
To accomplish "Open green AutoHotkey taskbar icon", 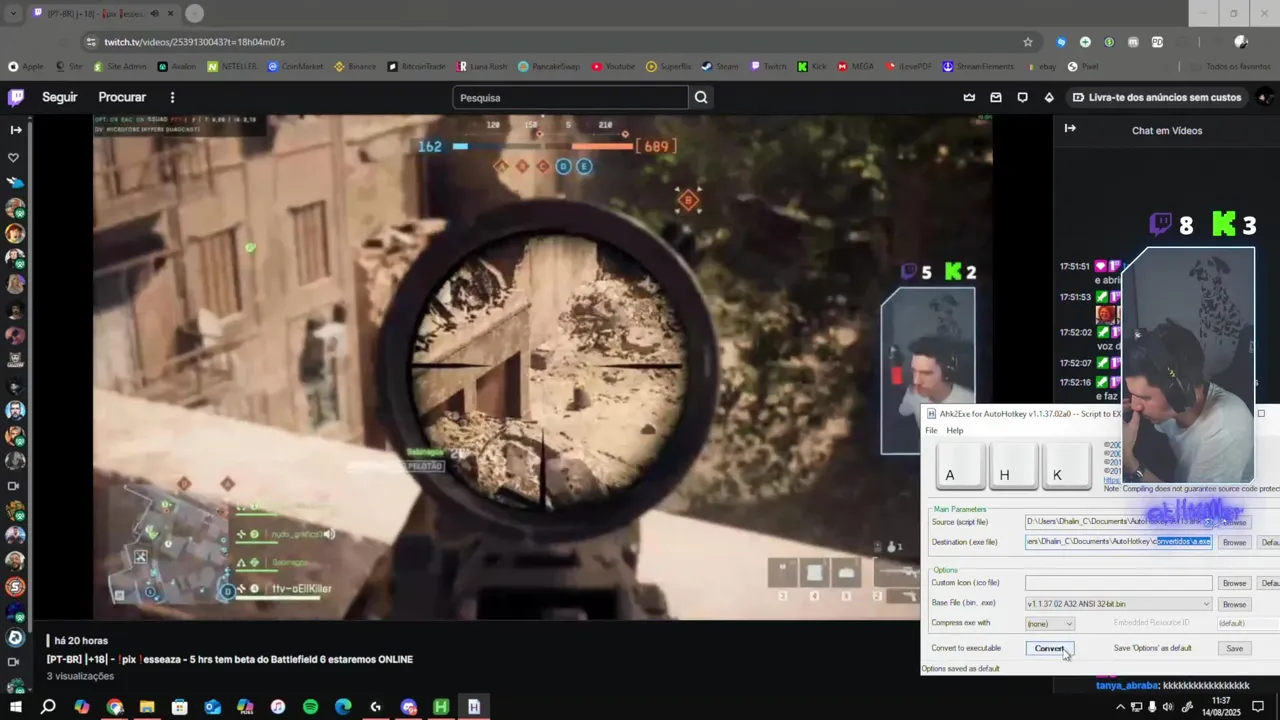I will coord(441,707).
